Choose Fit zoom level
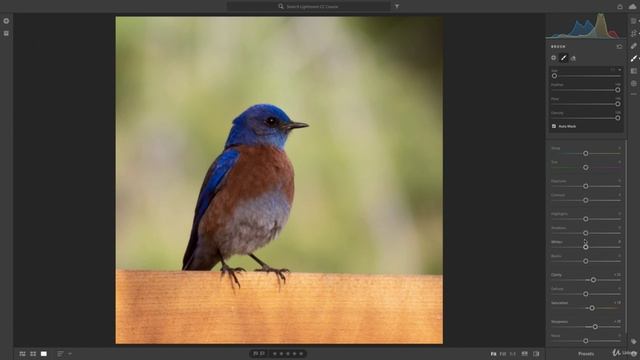This screenshot has height=360, width=640. (493, 354)
